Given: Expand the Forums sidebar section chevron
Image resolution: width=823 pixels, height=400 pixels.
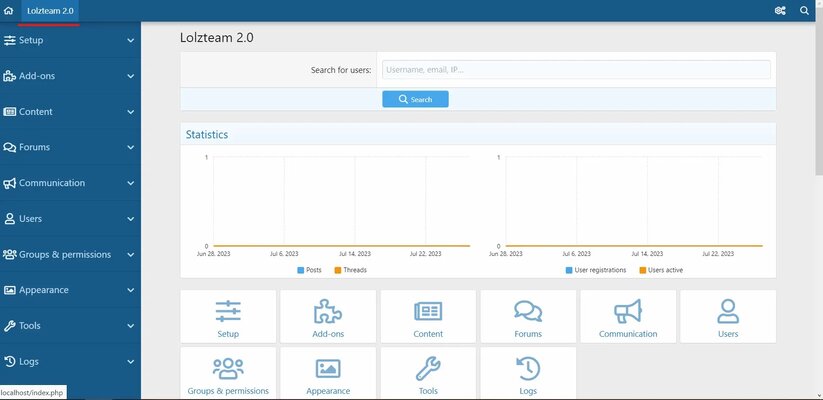Looking at the screenshot, I should [131, 148].
